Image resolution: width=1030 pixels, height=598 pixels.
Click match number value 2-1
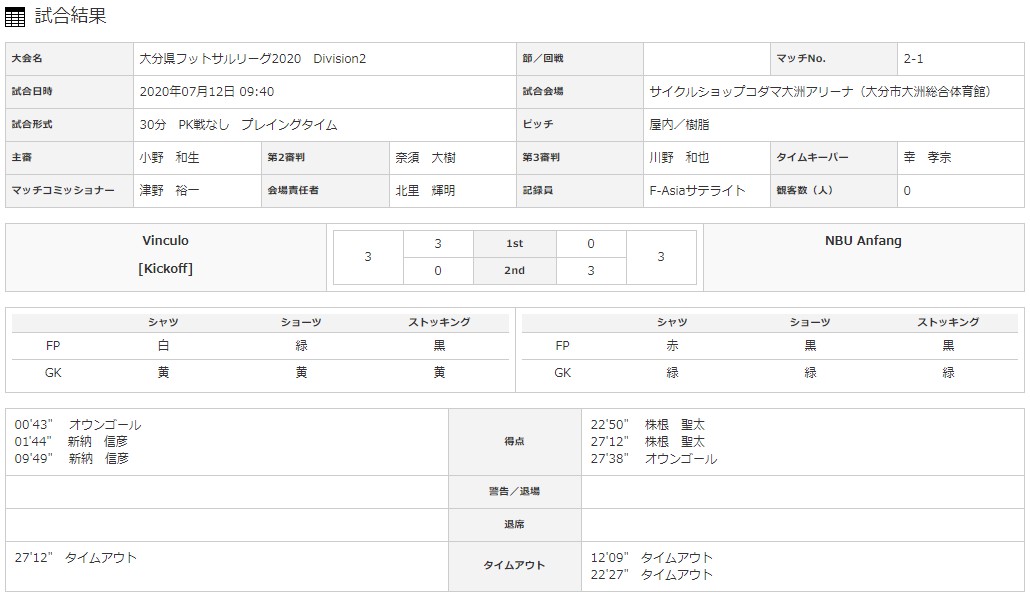point(916,59)
